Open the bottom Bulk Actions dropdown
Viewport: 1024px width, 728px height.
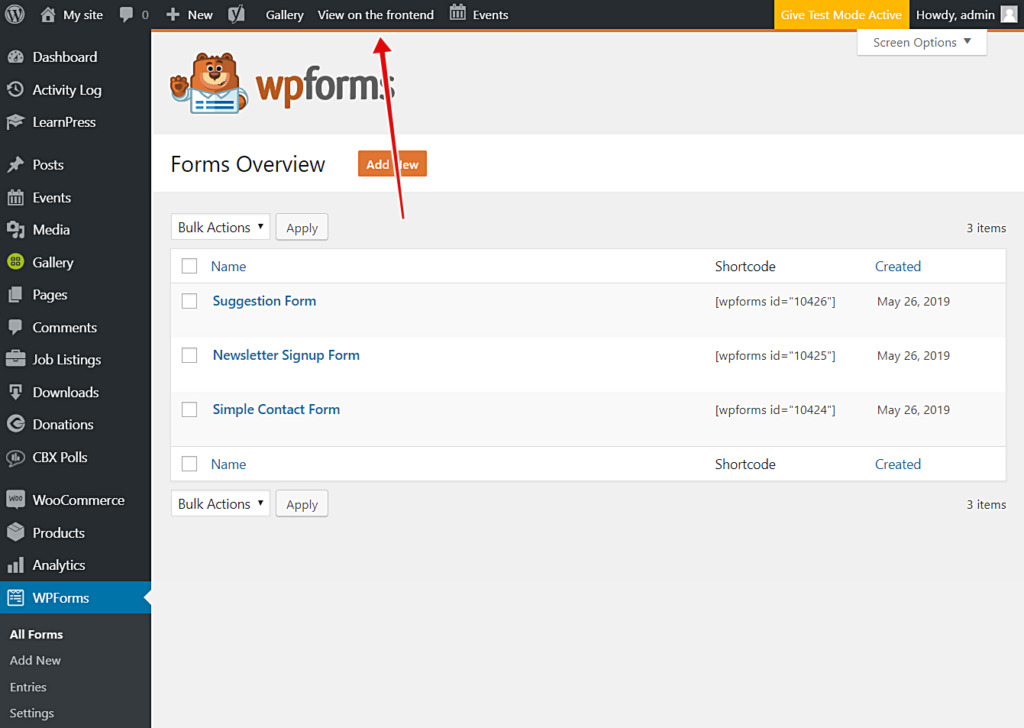click(x=220, y=503)
